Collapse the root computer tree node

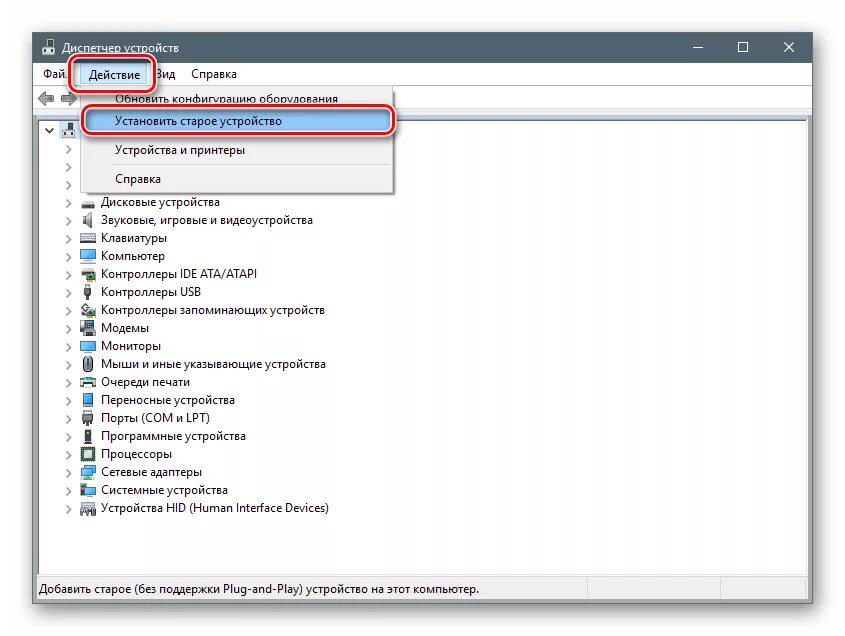pos(50,130)
